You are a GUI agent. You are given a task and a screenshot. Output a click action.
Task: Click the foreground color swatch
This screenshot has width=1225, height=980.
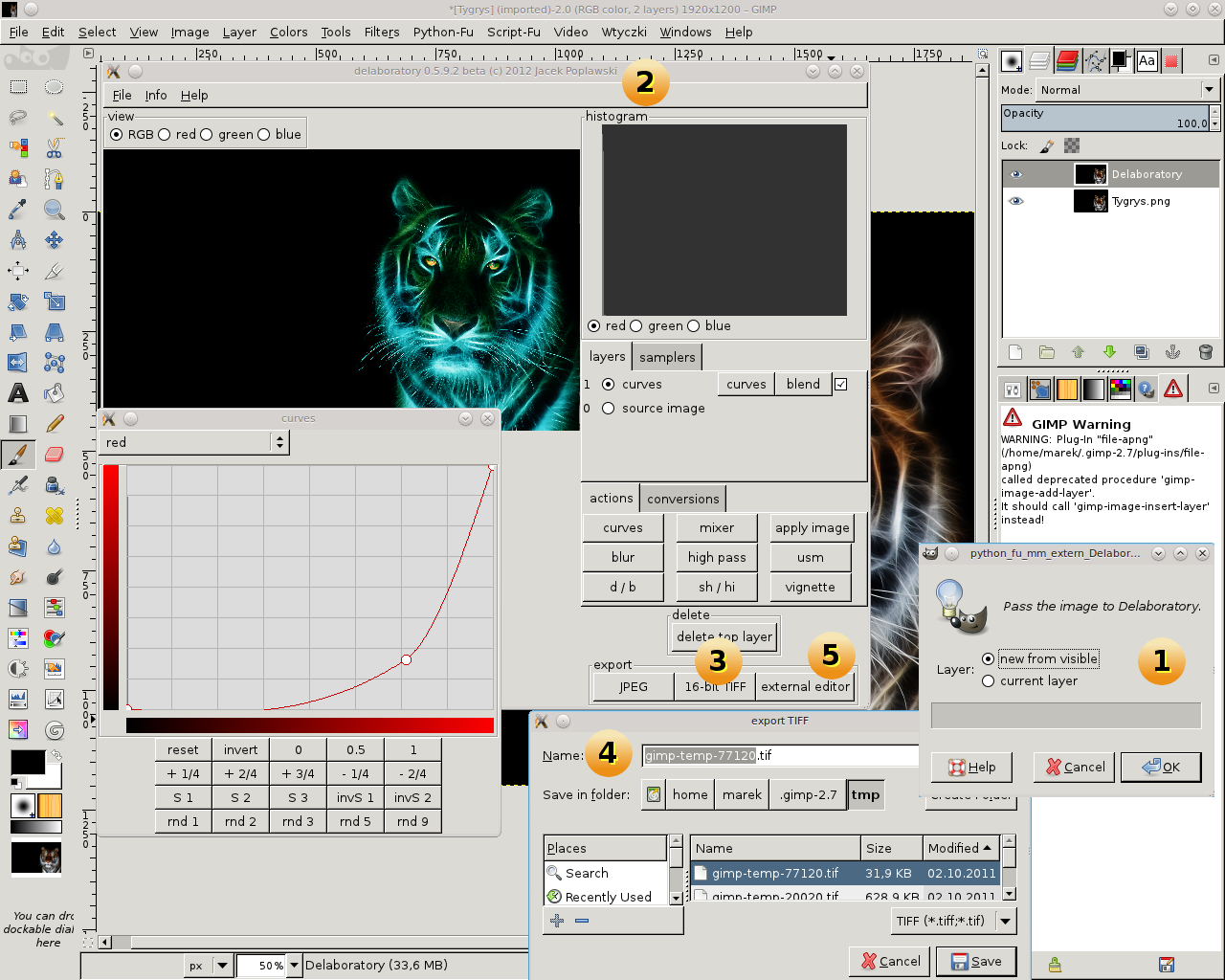click(27, 762)
